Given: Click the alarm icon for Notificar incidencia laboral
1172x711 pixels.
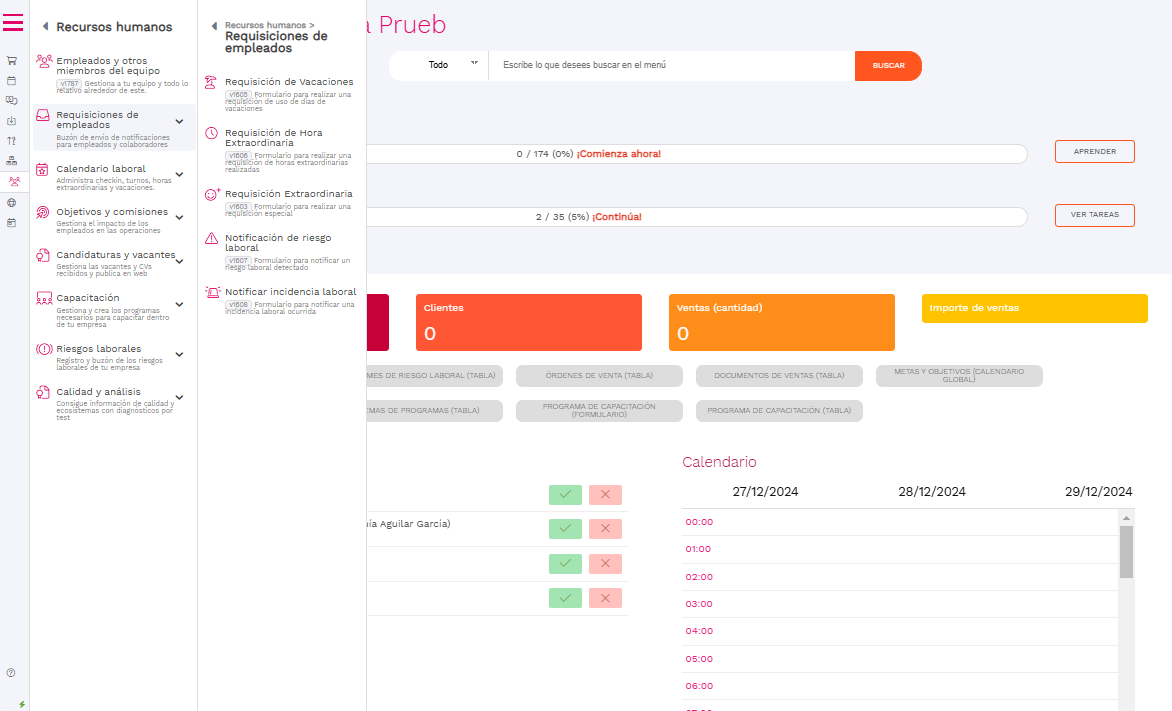Looking at the screenshot, I should pos(211,292).
